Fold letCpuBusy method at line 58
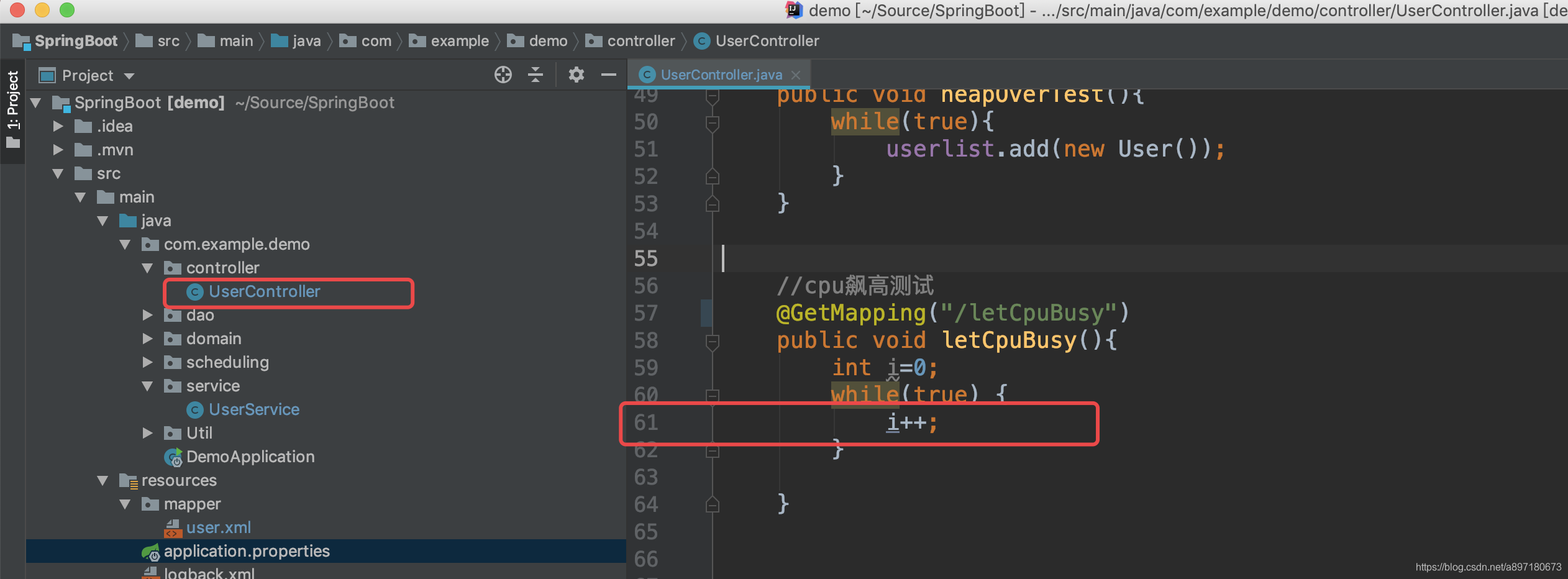This screenshot has height=579, width=1568. tap(713, 342)
